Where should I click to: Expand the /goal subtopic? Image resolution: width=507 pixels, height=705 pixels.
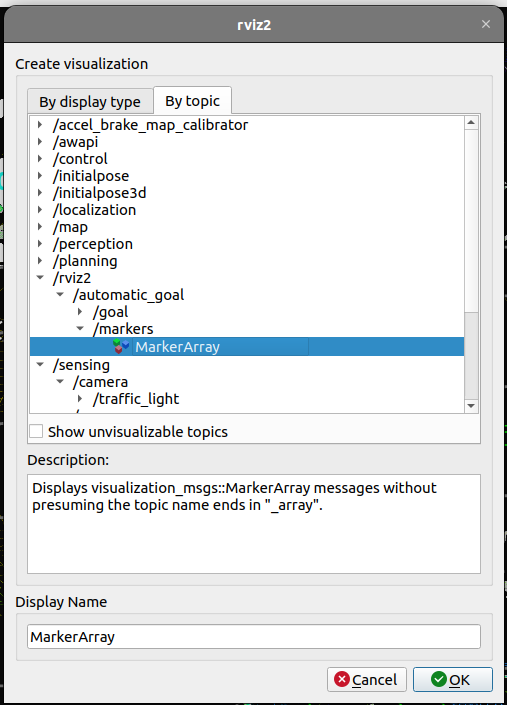(80, 312)
